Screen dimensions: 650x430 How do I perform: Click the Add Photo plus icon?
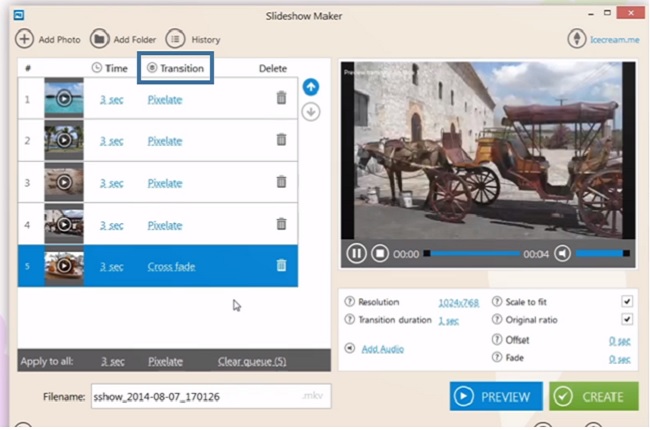point(24,39)
